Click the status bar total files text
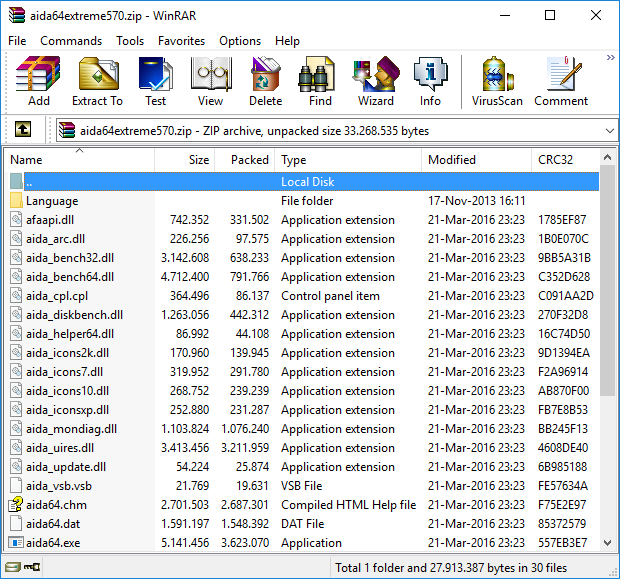 coord(451,568)
